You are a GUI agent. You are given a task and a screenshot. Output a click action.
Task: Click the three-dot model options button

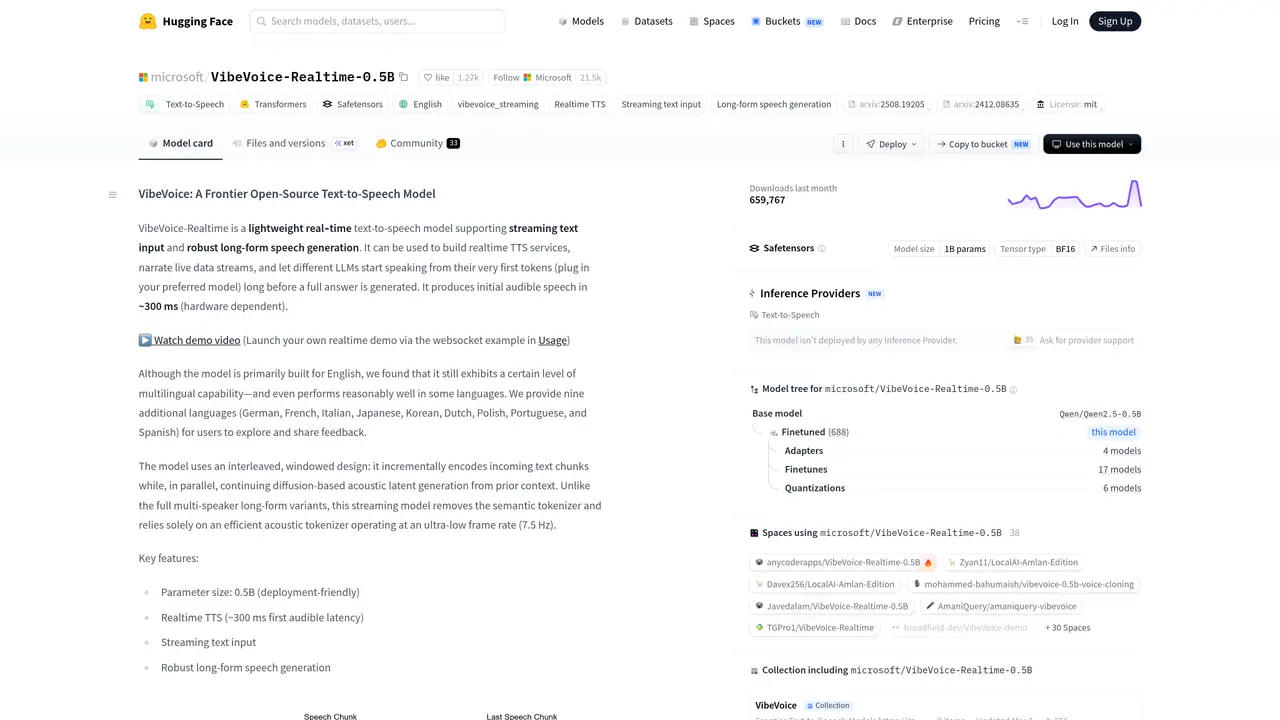pyautogui.click(x=843, y=144)
